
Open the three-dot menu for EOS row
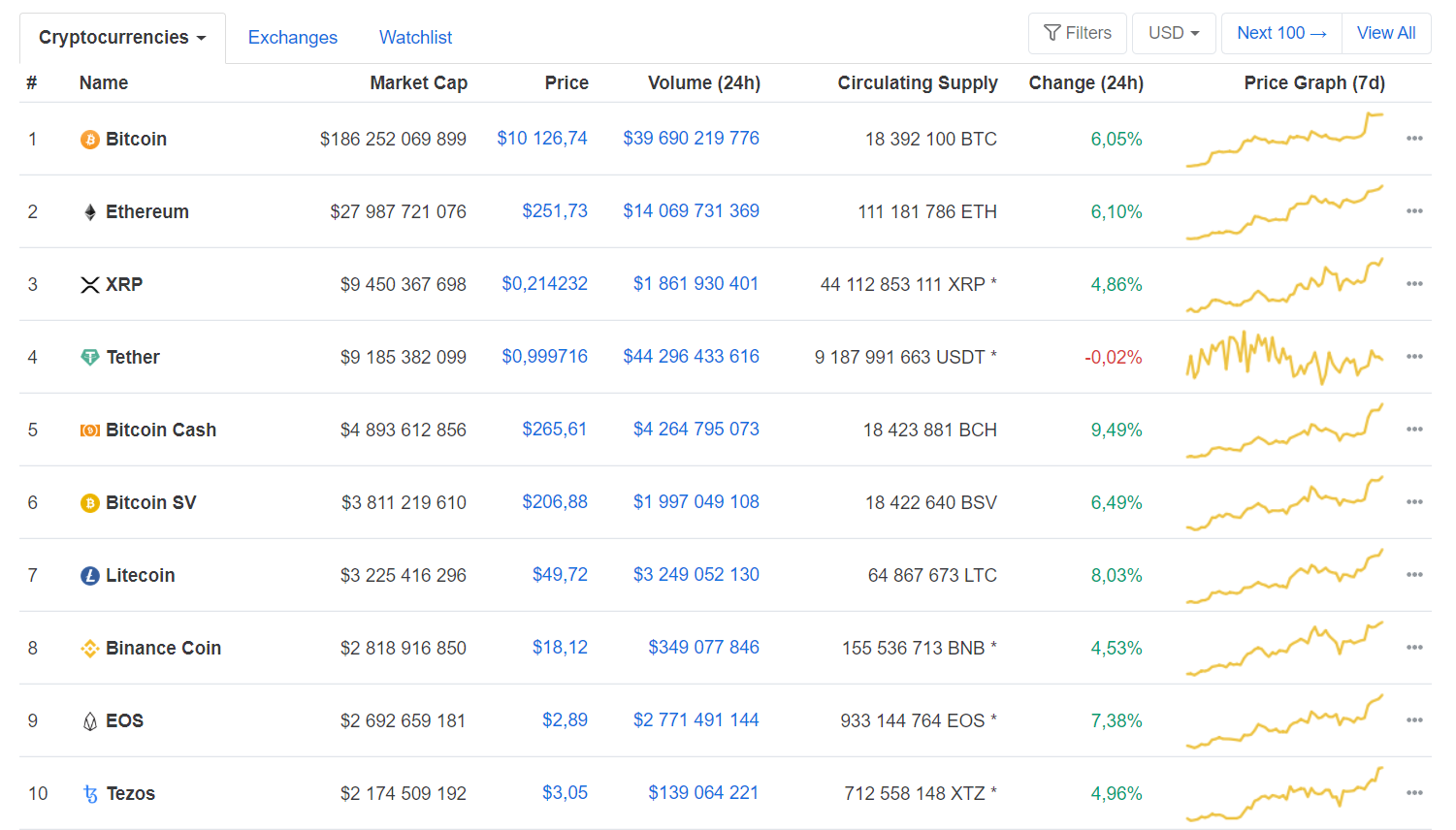click(1414, 720)
